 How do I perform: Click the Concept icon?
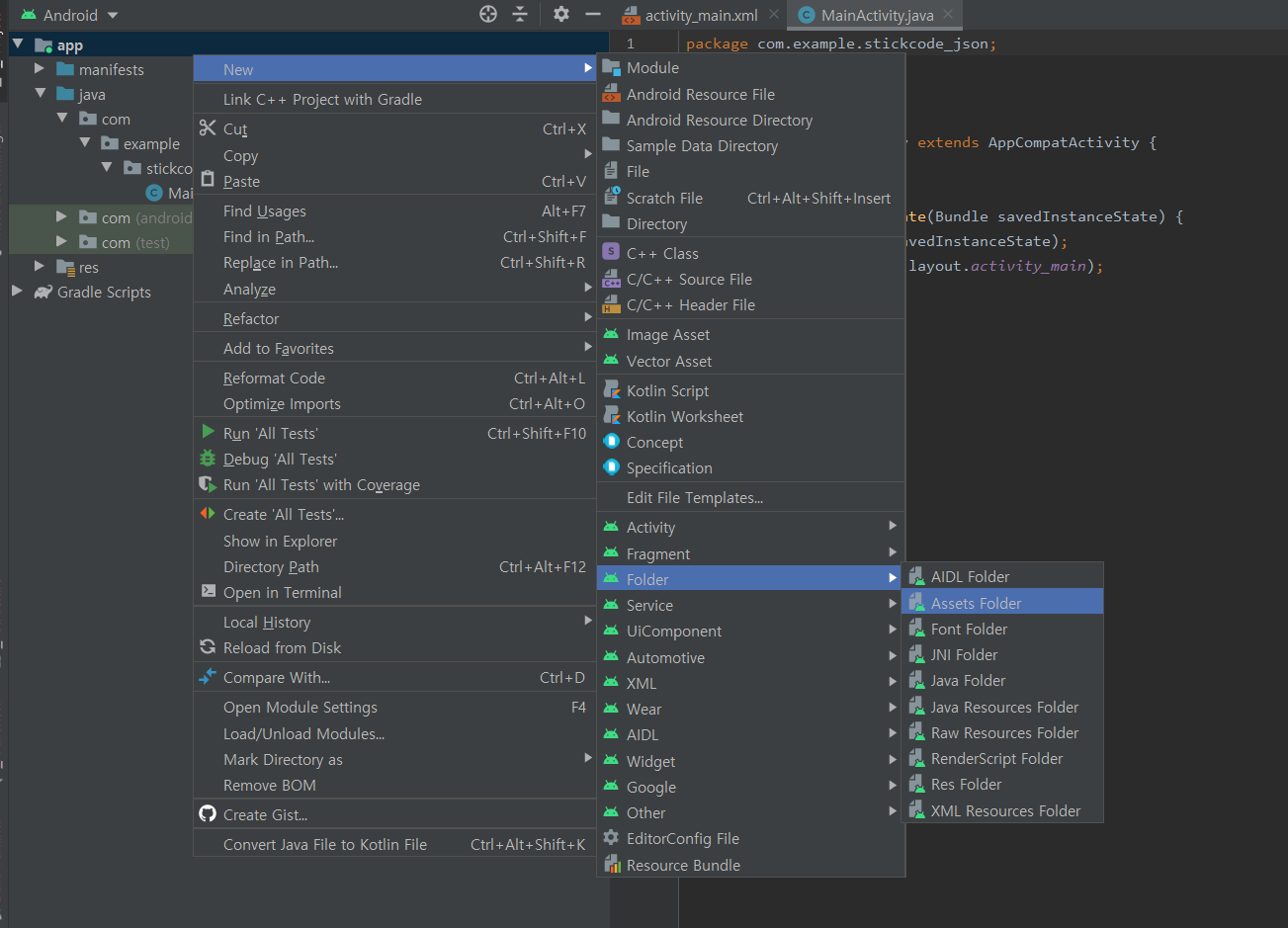coord(612,442)
